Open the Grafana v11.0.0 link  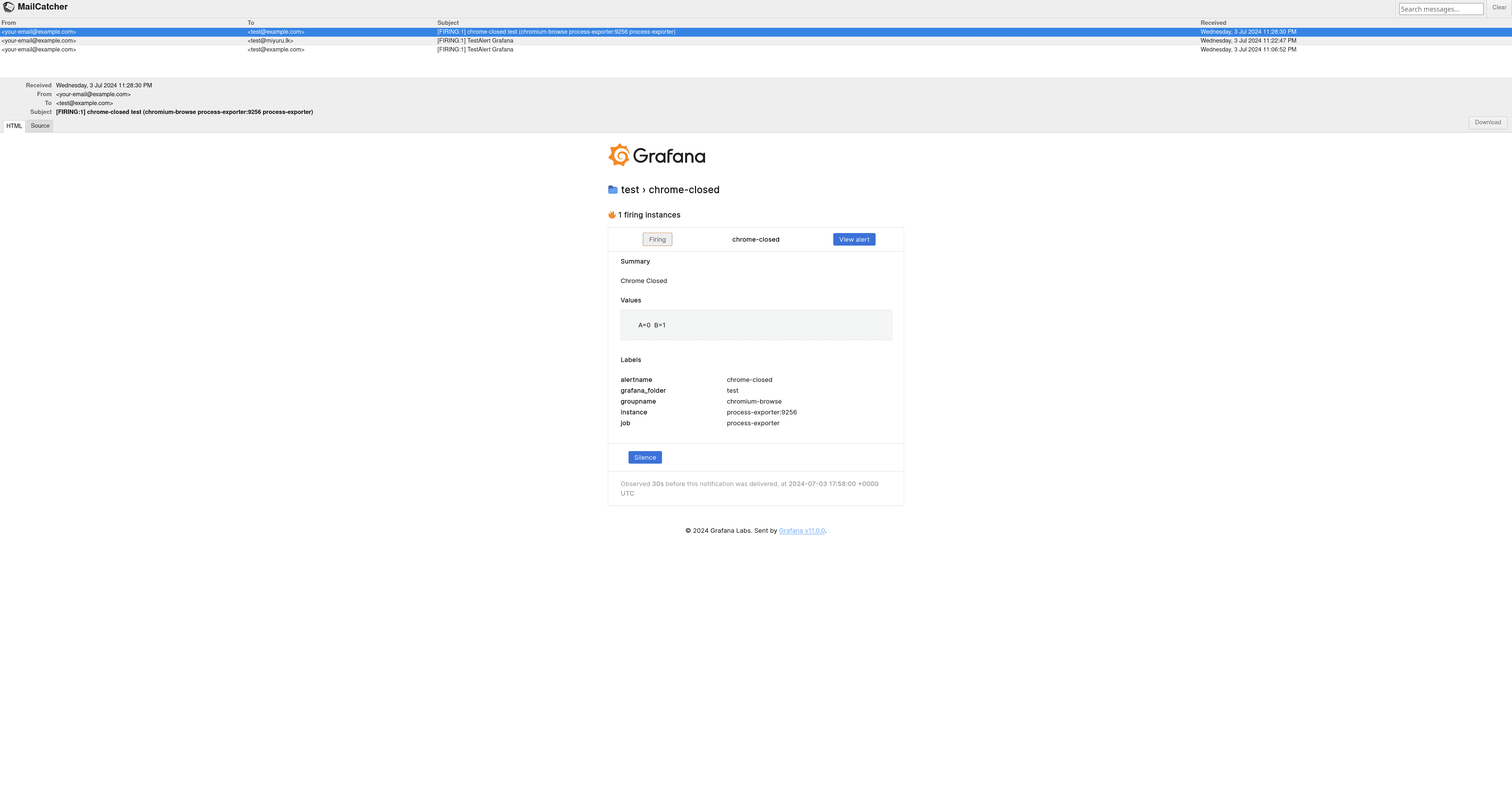(x=802, y=531)
